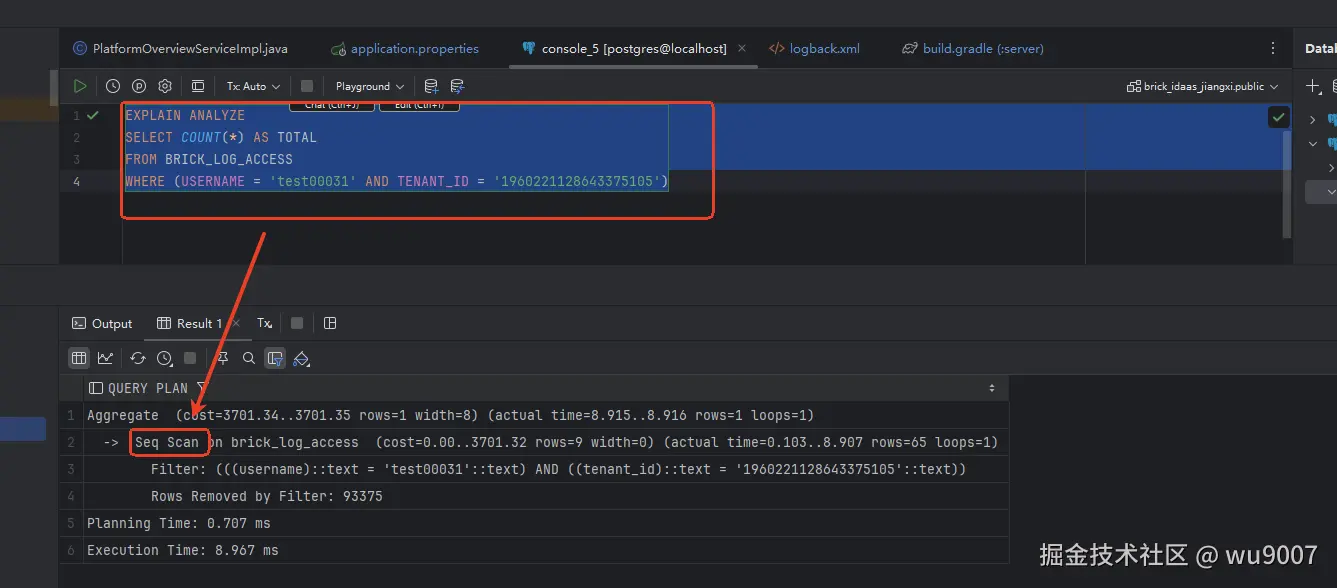
Task: Click 'FROM BRICK_LOG_ACCESS' line in editor
Action: [209, 159]
